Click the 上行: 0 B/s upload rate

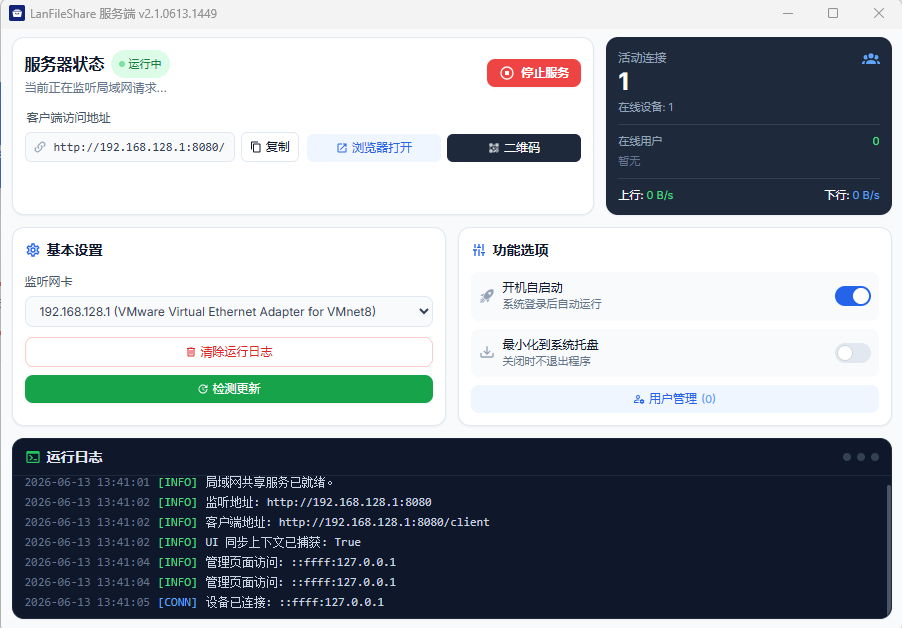645,195
